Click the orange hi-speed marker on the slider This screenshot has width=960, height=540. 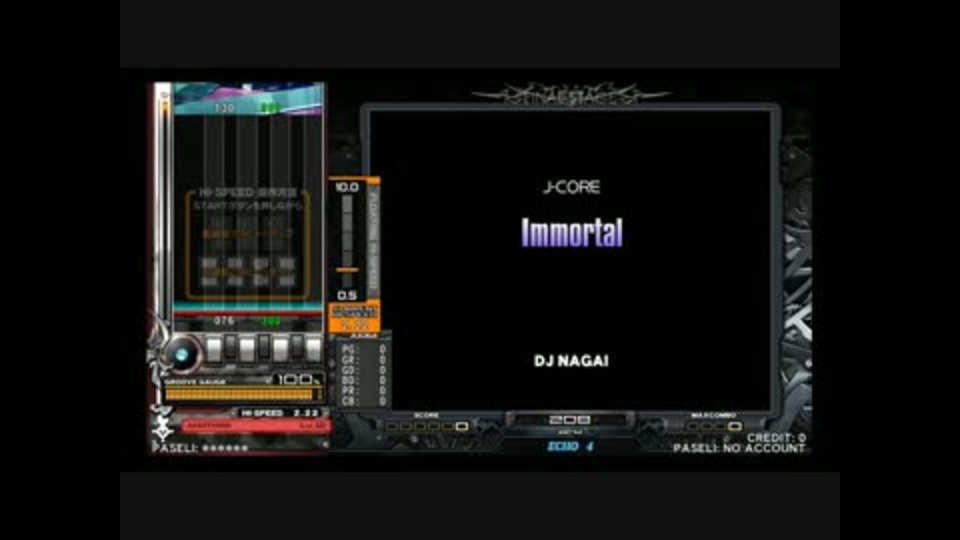347,269
